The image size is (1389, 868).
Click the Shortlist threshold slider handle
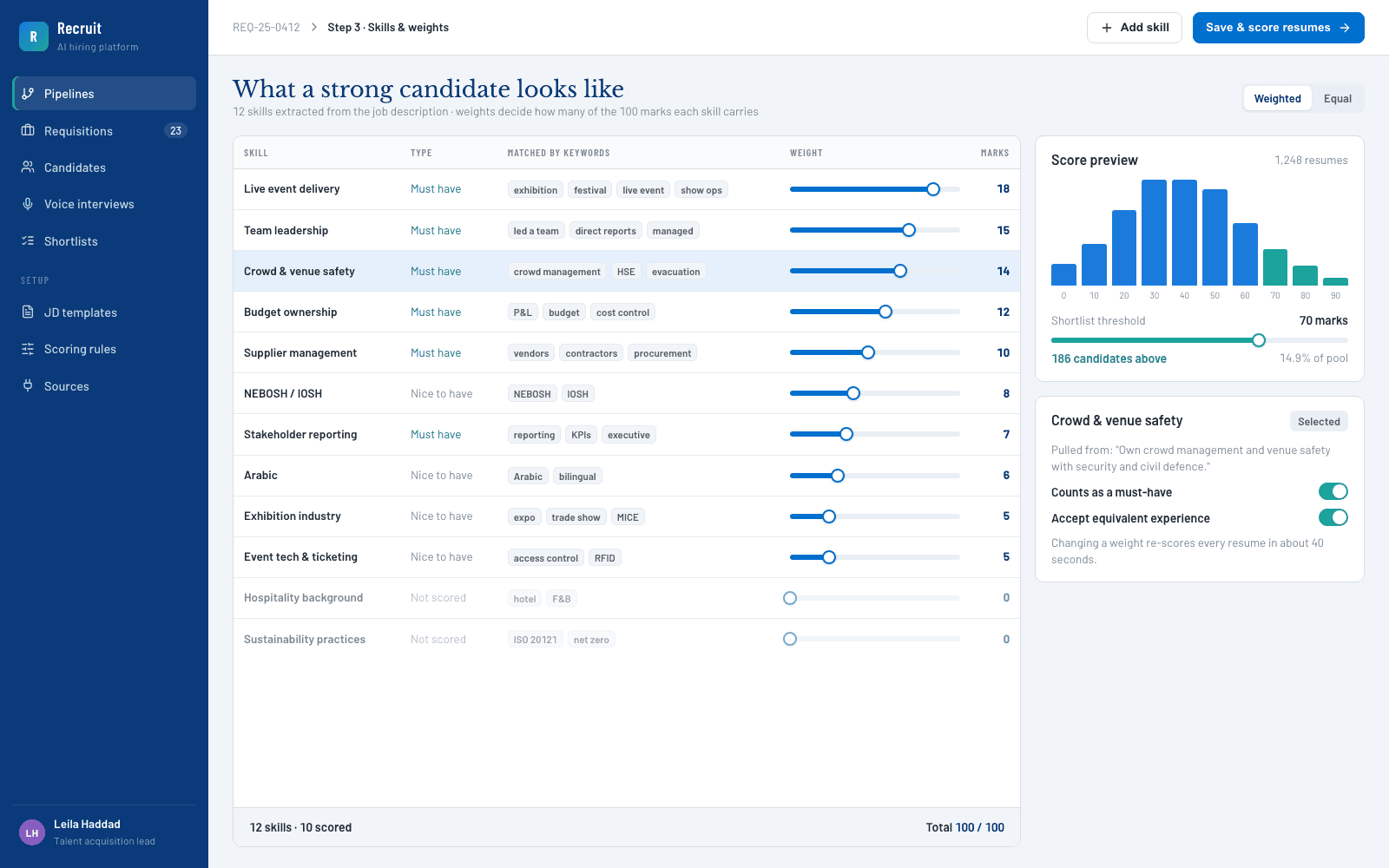click(1259, 340)
